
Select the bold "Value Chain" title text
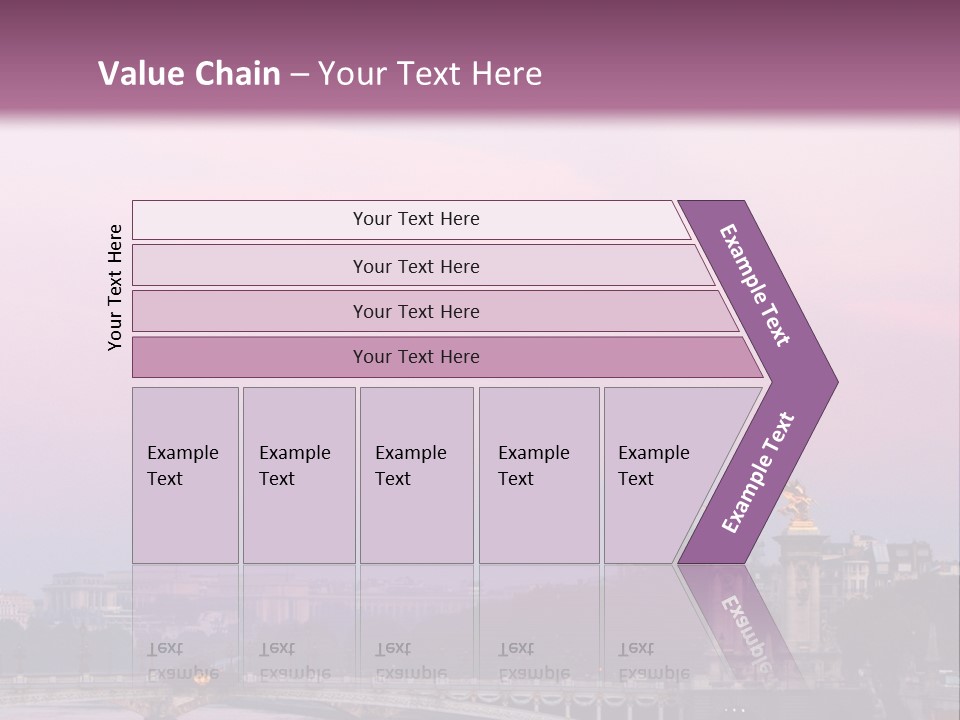pyautogui.click(x=189, y=74)
